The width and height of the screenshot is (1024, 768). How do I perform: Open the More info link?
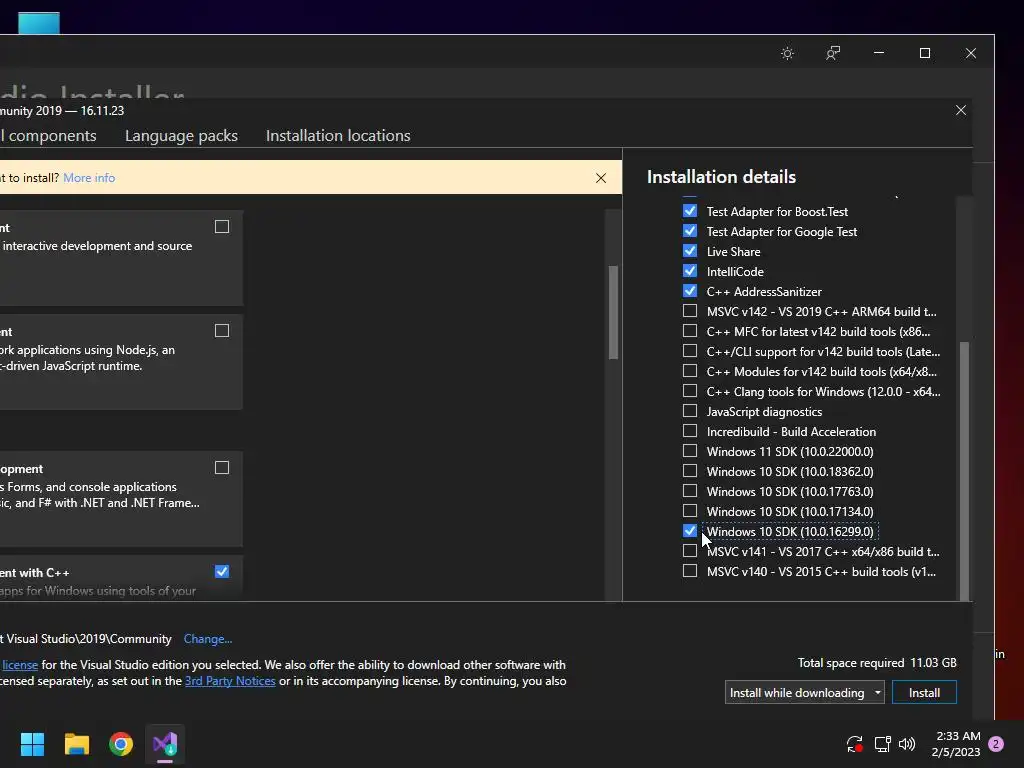click(x=89, y=178)
